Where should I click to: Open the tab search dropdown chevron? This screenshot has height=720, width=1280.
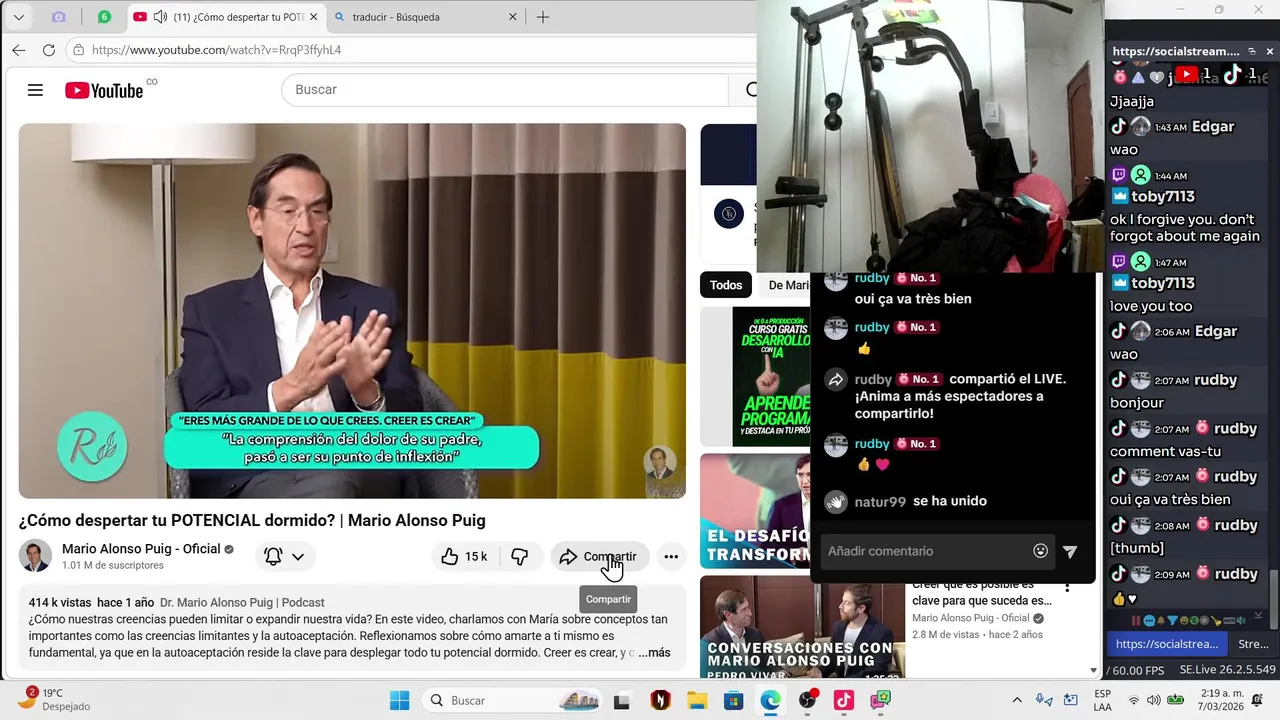pyautogui.click(x=18, y=17)
